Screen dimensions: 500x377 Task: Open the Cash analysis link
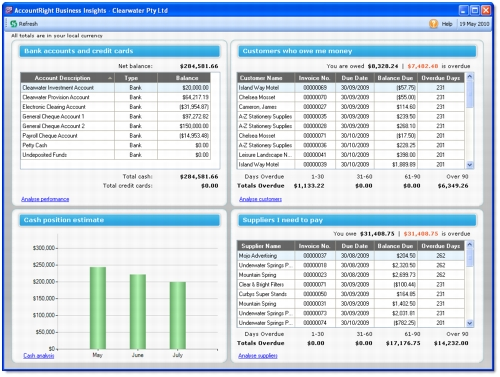point(39,356)
